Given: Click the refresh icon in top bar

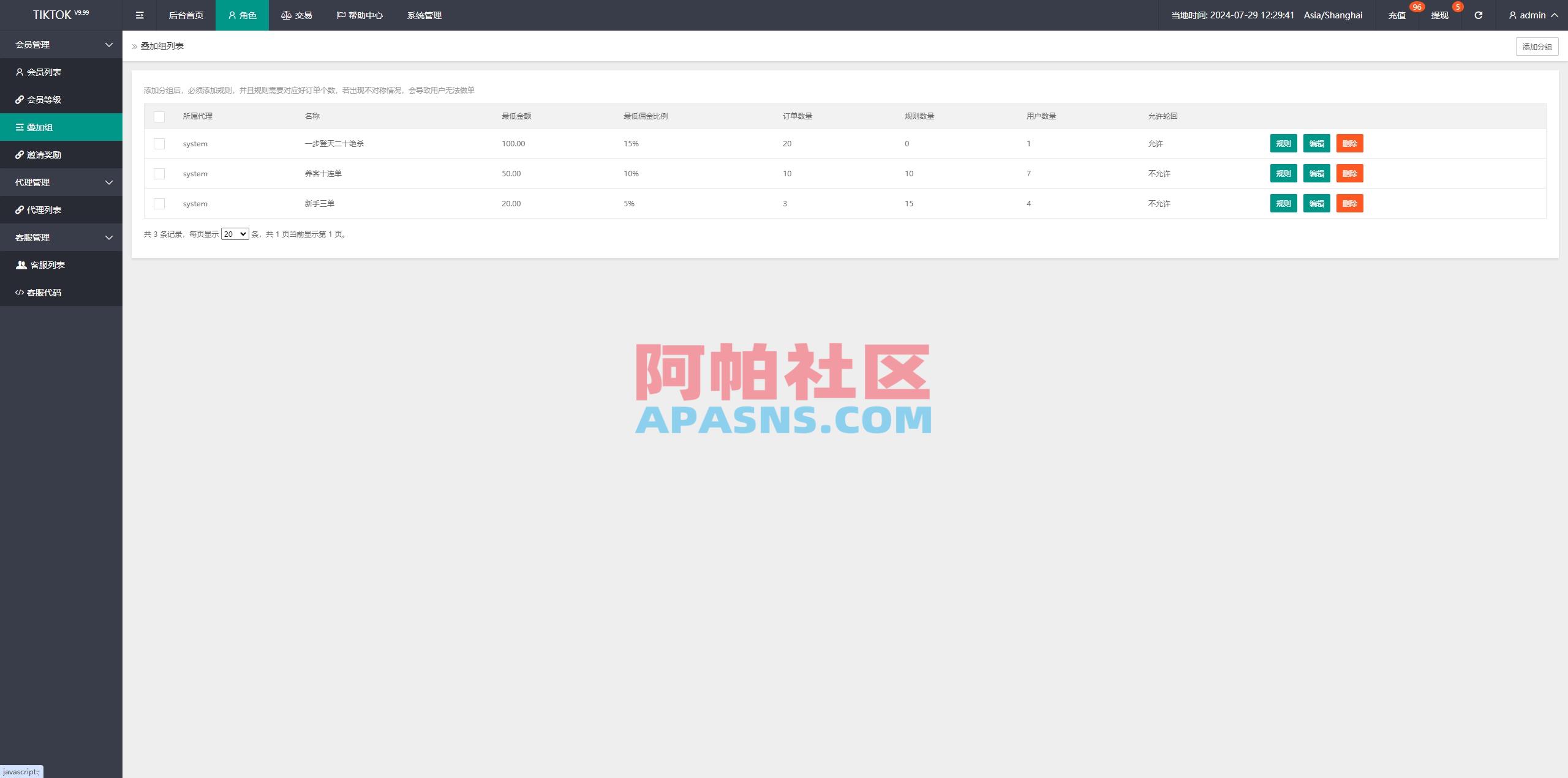Looking at the screenshot, I should tap(1478, 15).
